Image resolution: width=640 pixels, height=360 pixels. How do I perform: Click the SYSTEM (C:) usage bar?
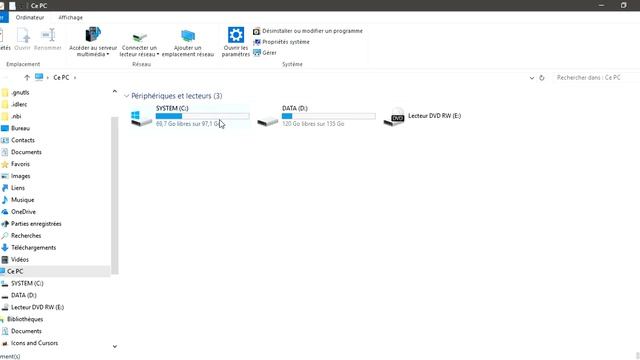pyautogui.click(x=202, y=116)
